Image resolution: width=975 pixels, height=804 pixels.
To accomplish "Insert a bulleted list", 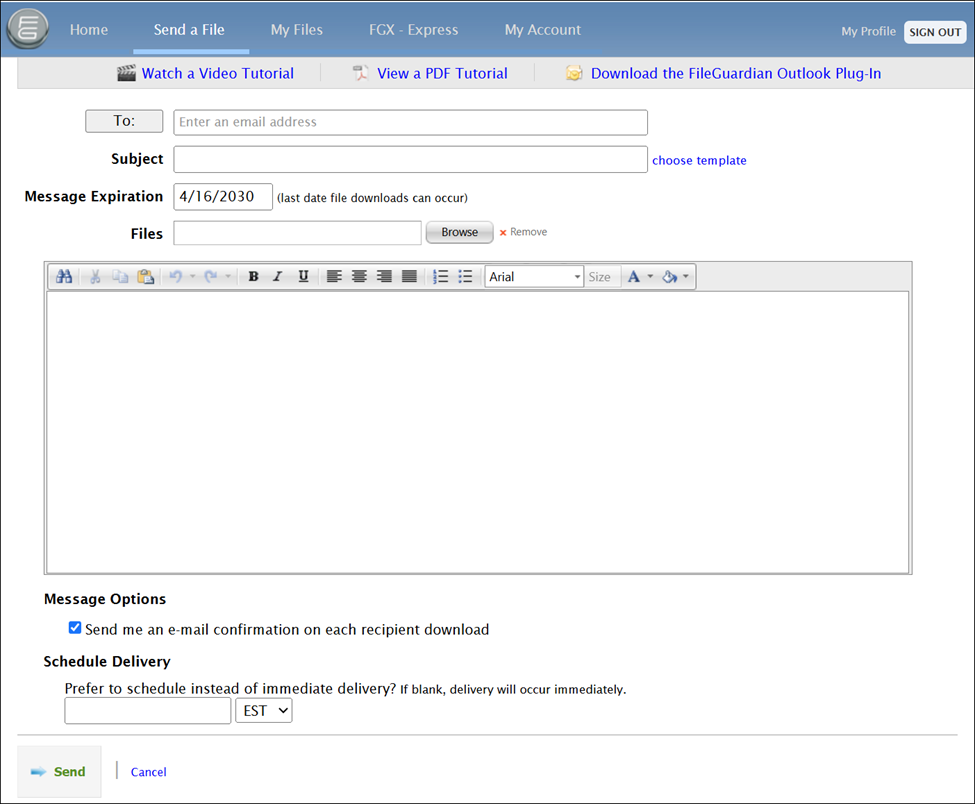I will tap(465, 277).
